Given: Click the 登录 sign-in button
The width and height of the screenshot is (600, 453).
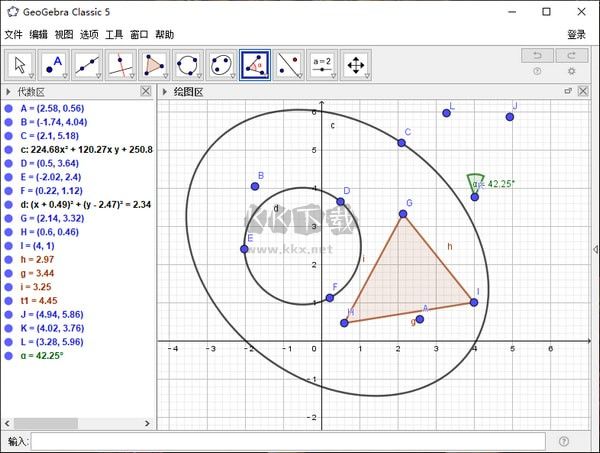Looking at the screenshot, I should coord(577,34).
